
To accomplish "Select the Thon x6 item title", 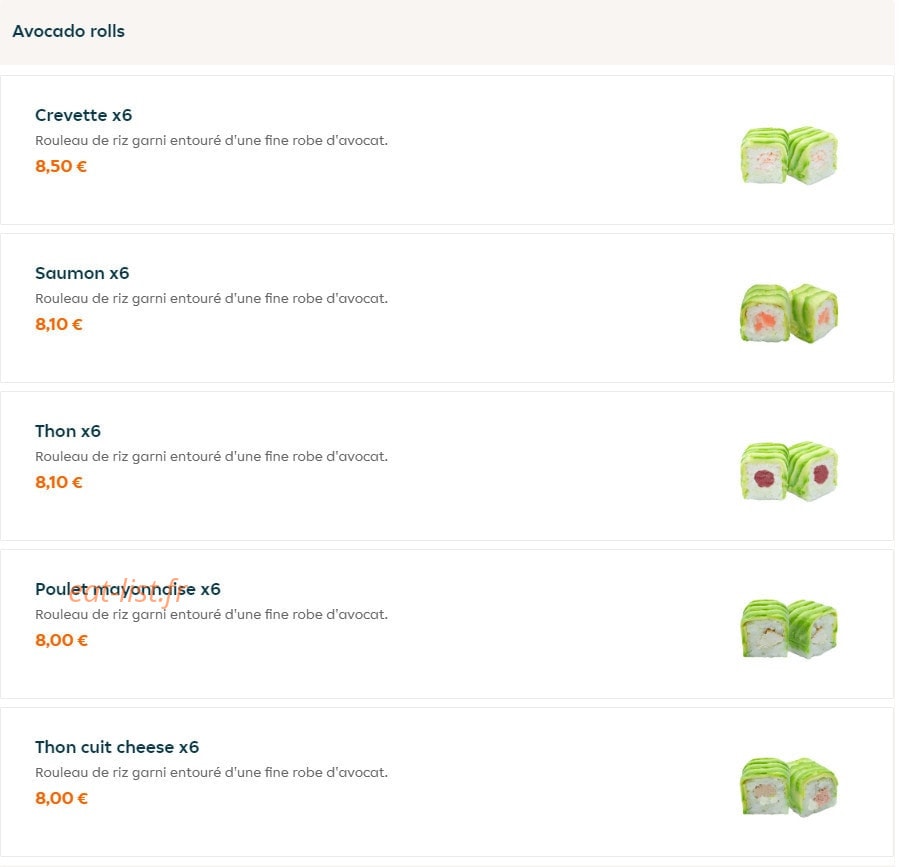I will click(68, 431).
